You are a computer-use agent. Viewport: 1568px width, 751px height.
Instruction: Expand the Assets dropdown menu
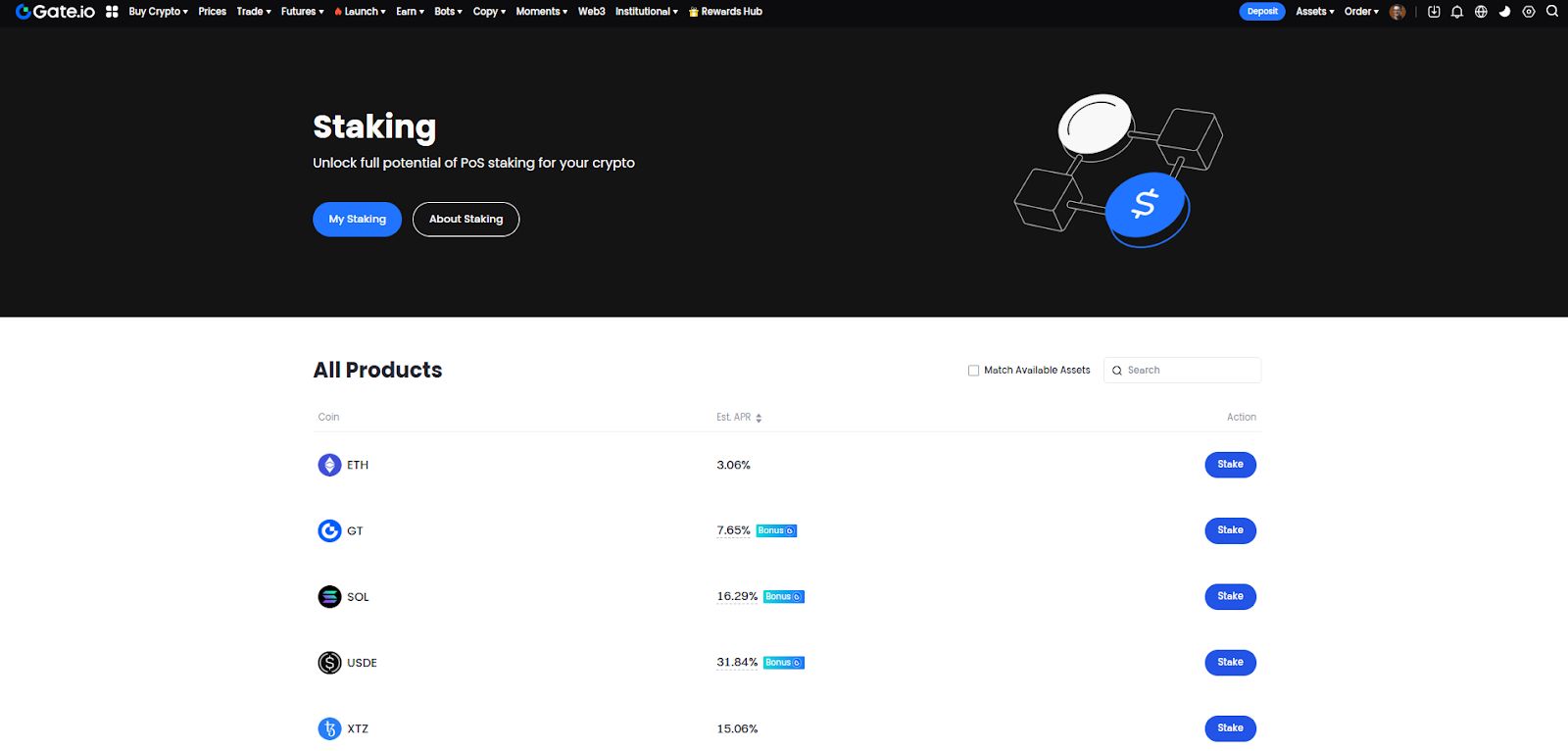(1314, 12)
